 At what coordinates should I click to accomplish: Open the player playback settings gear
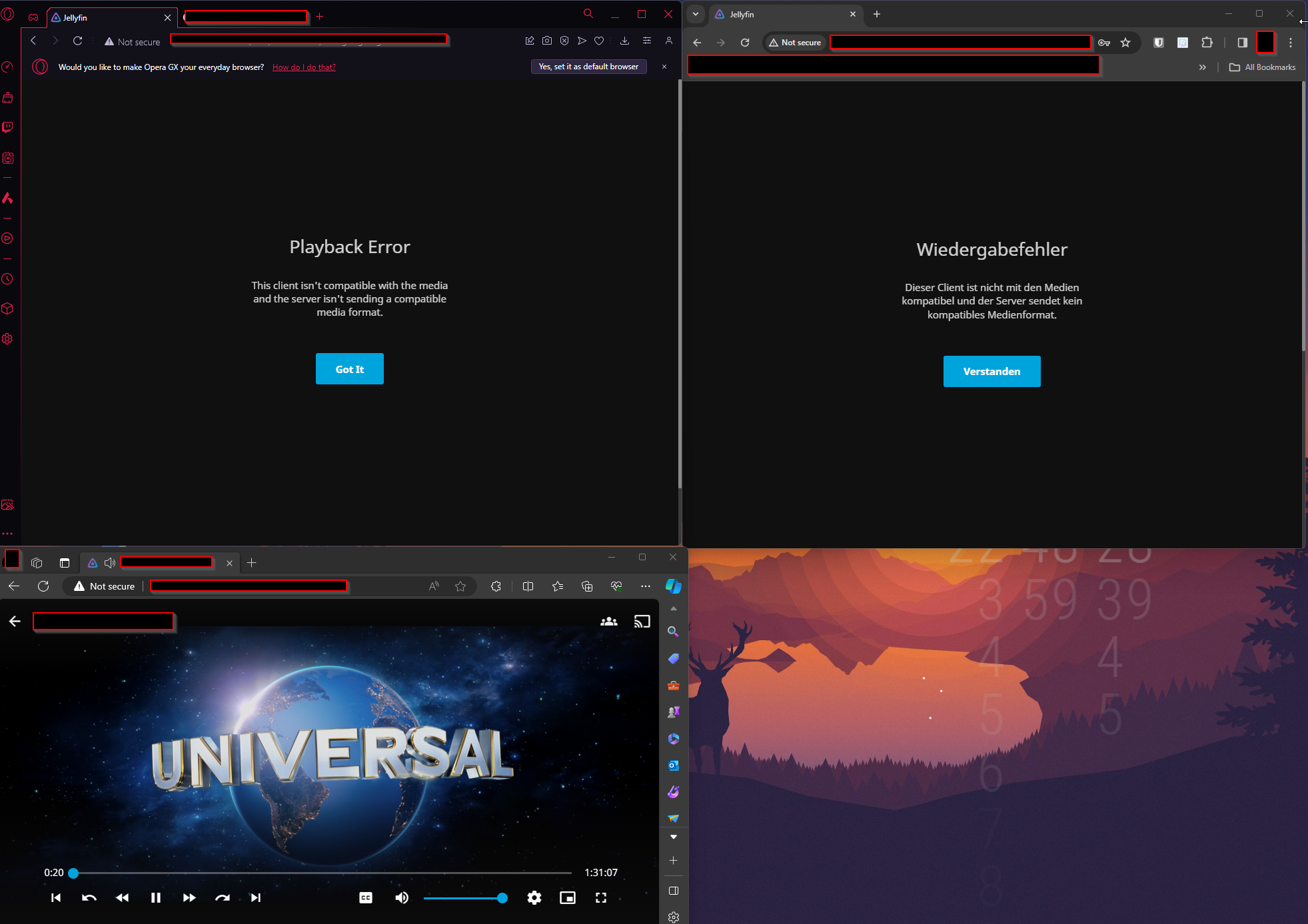(x=534, y=897)
